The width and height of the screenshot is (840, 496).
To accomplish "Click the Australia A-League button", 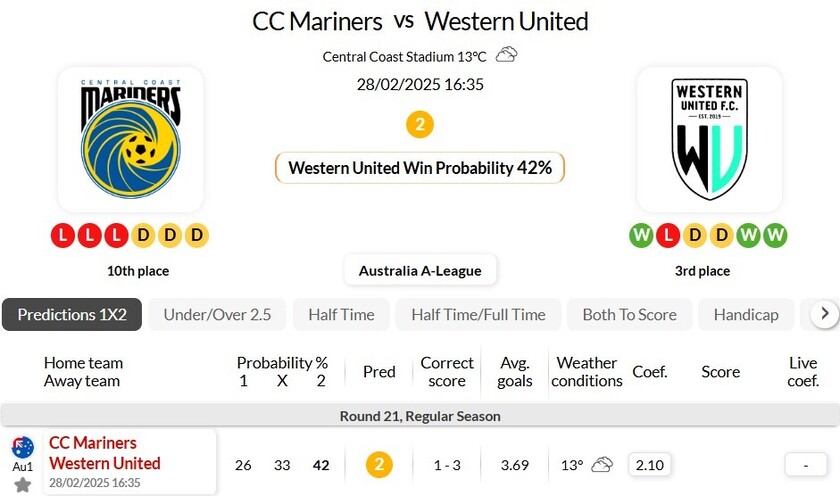I will pos(420,270).
